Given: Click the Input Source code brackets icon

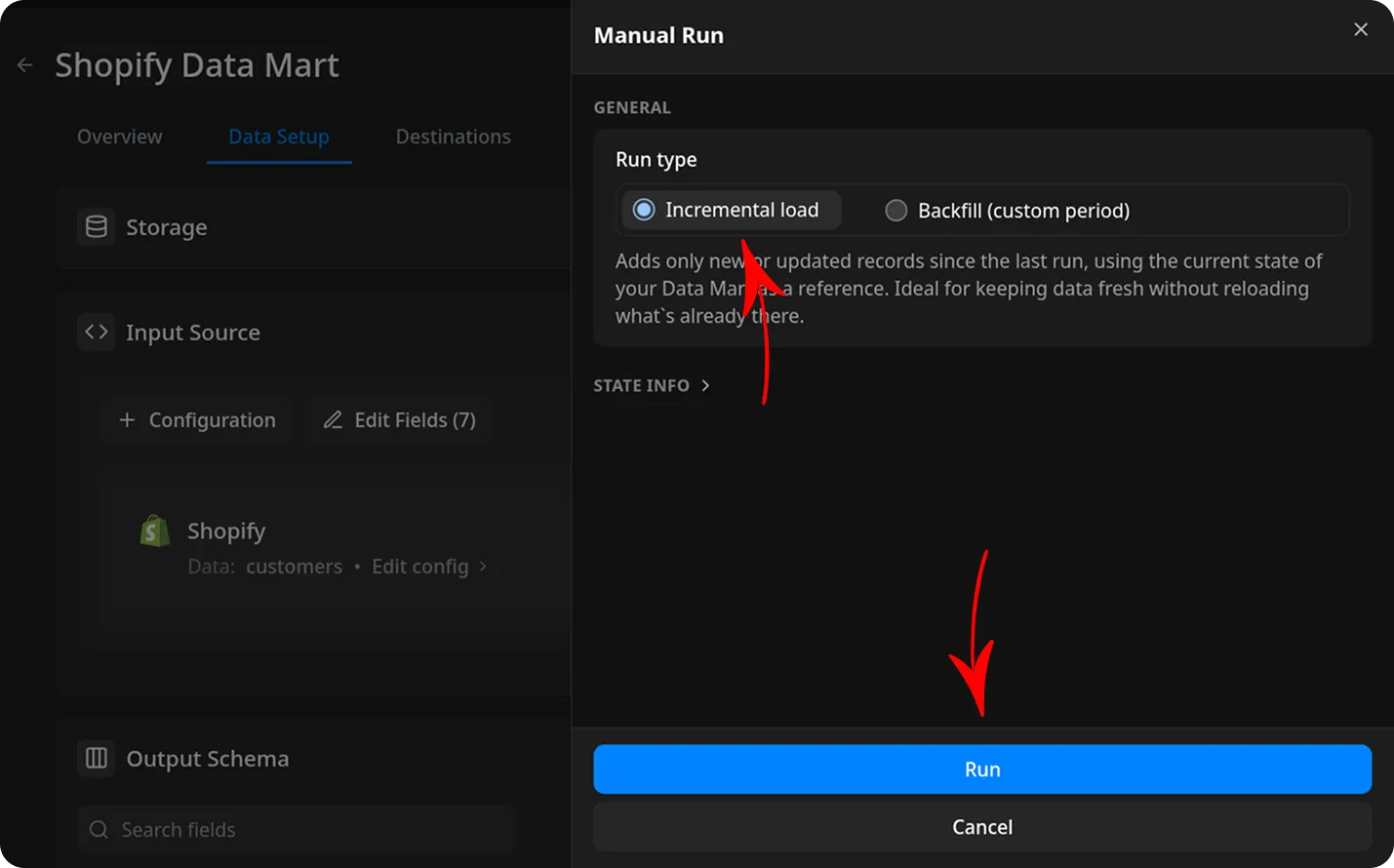Looking at the screenshot, I should click(x=96, y=332).
